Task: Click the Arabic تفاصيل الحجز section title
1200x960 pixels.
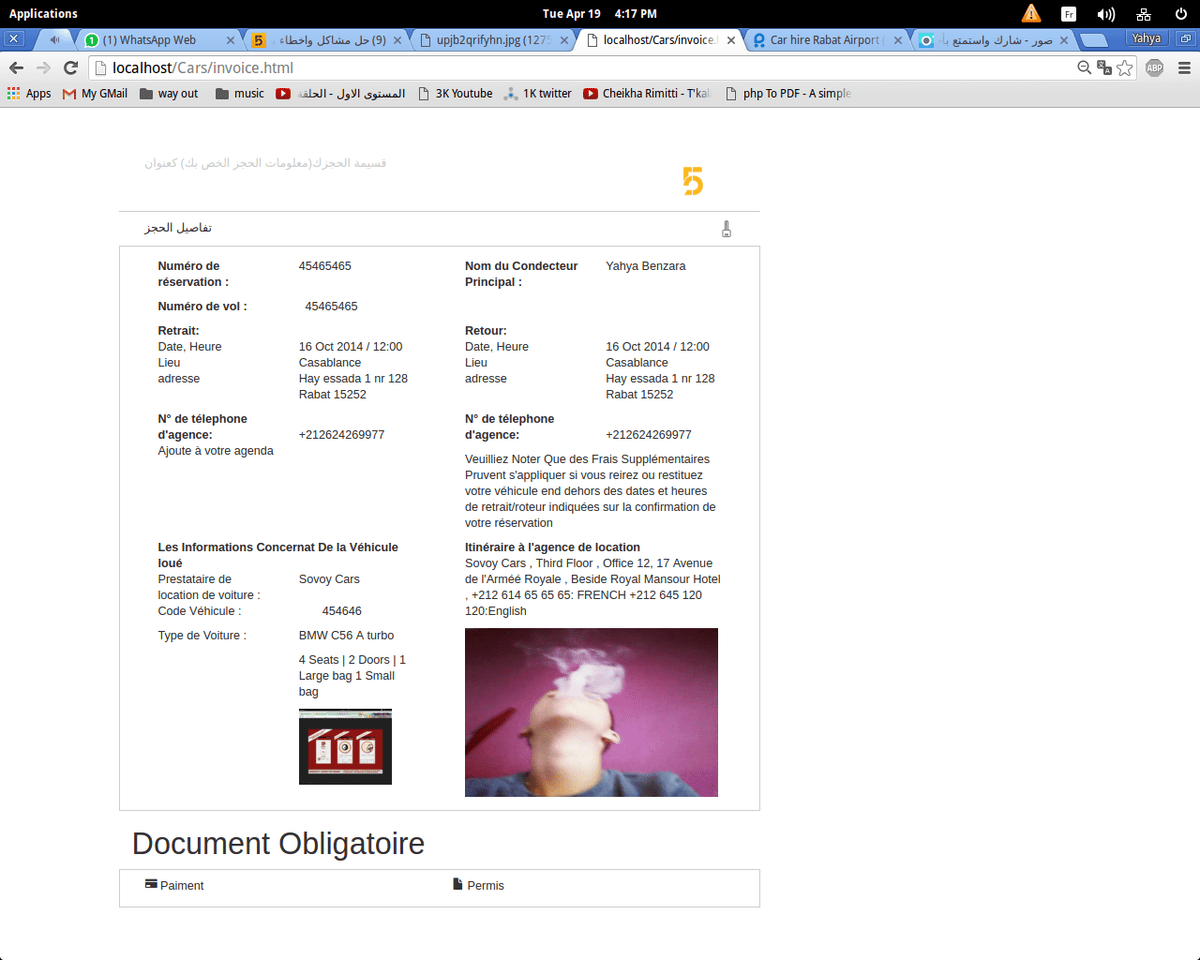Action: pyautogui.click(x=178, y=228)
